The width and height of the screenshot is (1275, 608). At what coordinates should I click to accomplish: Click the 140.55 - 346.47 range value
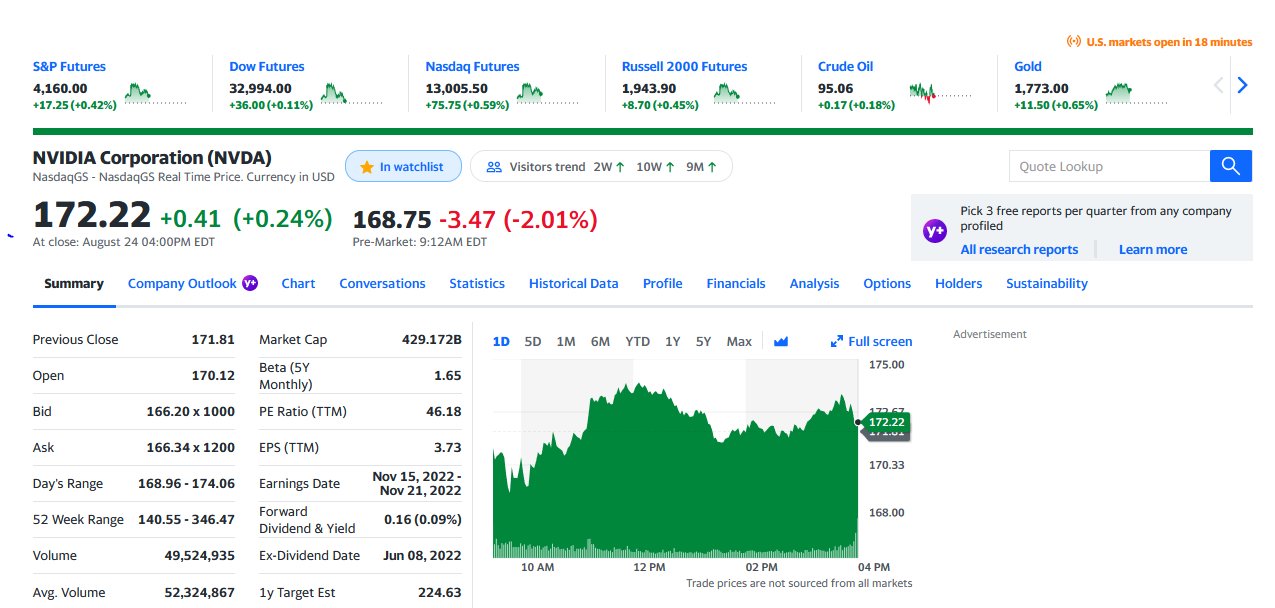(x=185, y=520)
